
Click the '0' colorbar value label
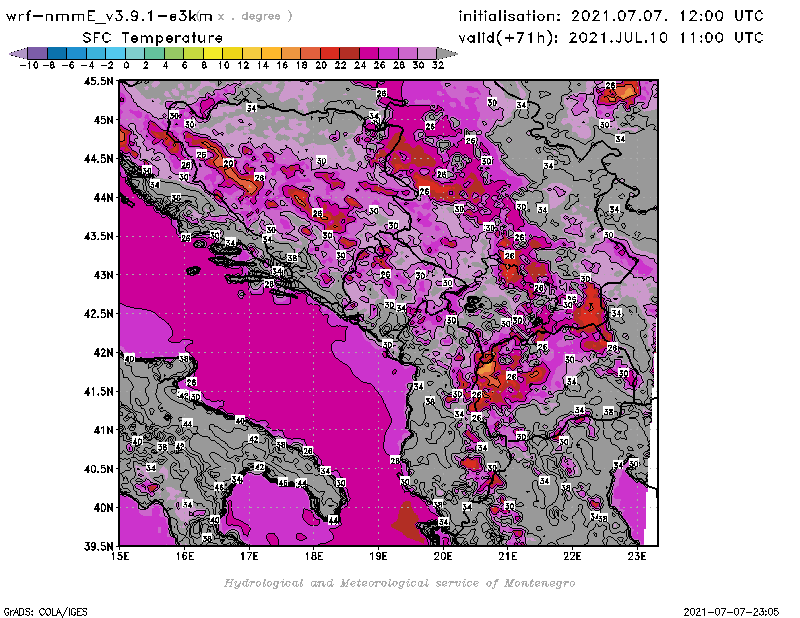coord(126,65)
